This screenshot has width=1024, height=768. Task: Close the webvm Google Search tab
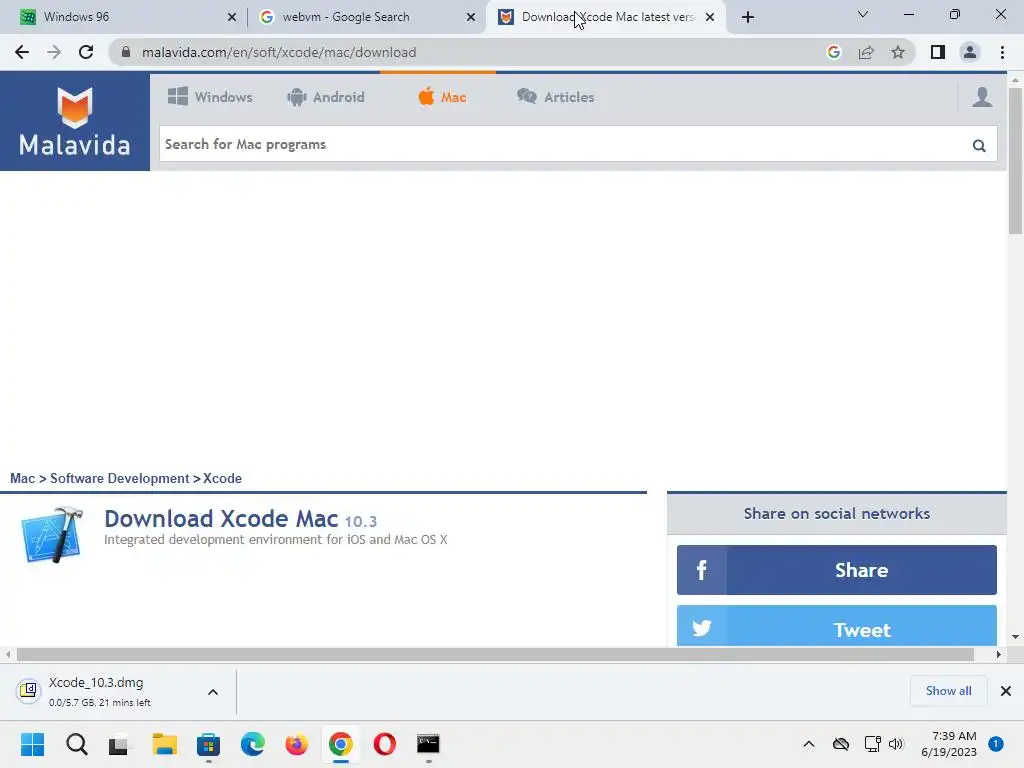pos(471,18)
